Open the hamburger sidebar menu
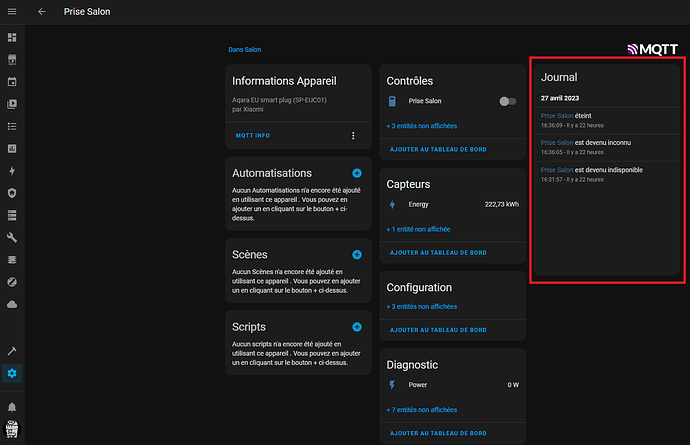This screenshot has width=690, height=445. tap(12, 11)
